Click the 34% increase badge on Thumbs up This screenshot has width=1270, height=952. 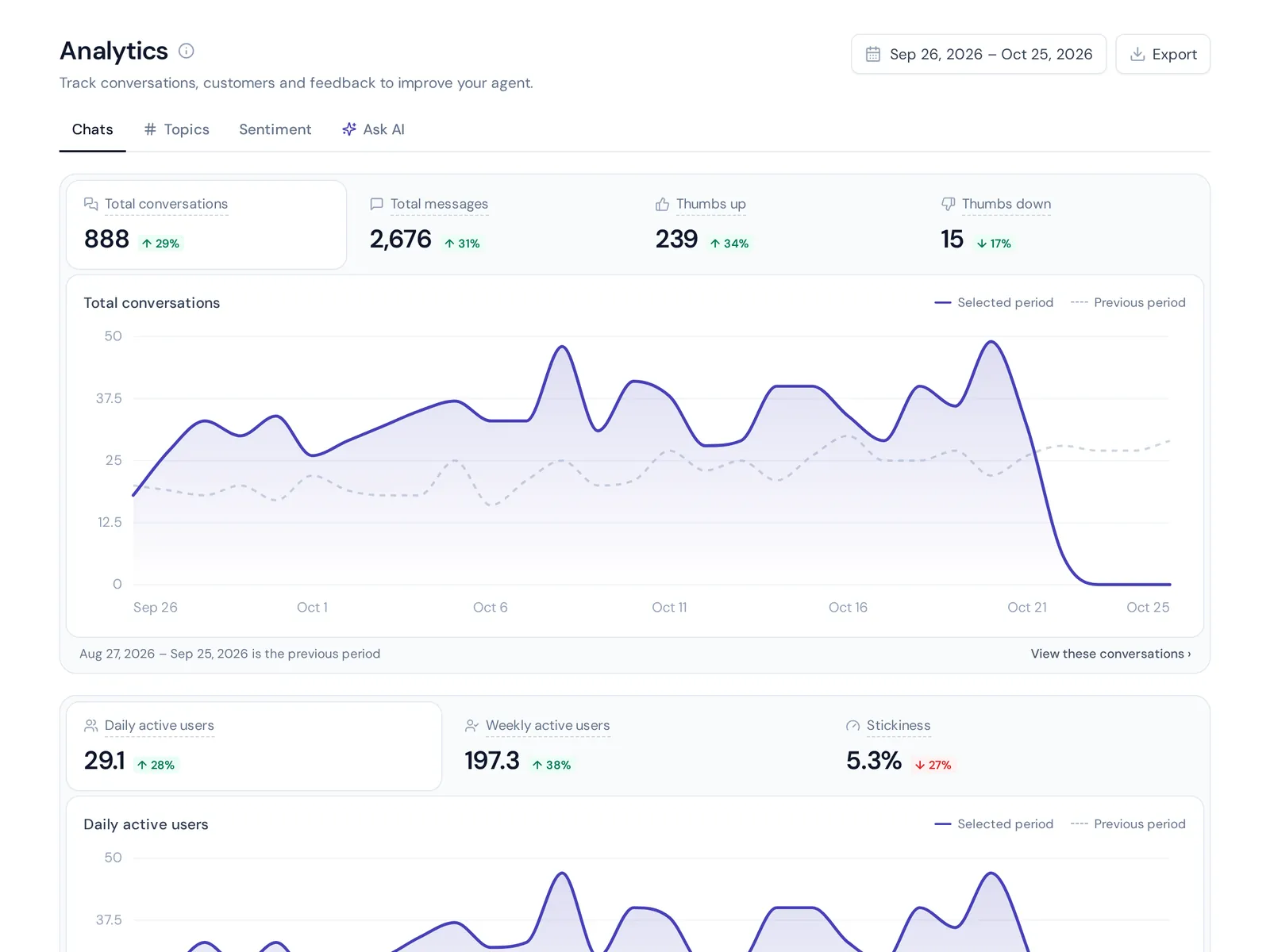click(x=729, y=244)
